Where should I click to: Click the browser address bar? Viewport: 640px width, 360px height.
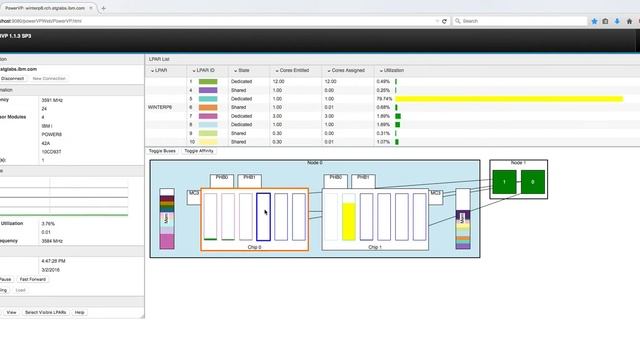coord(216,21)
